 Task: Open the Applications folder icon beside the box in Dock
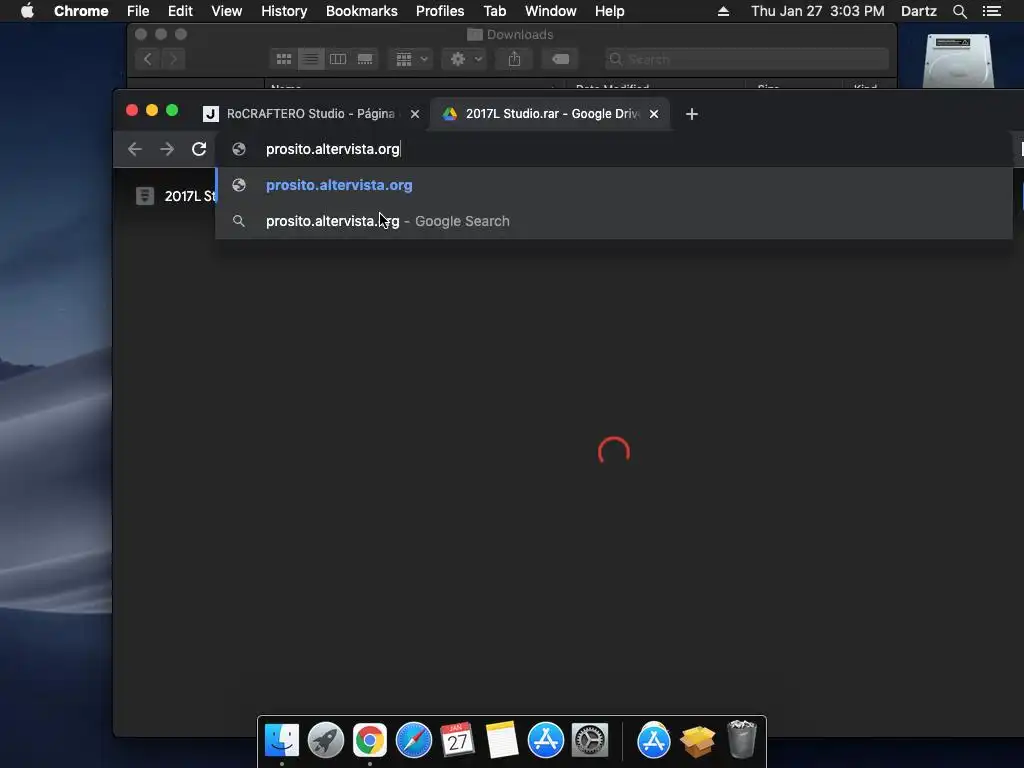(x=654, y=740)
